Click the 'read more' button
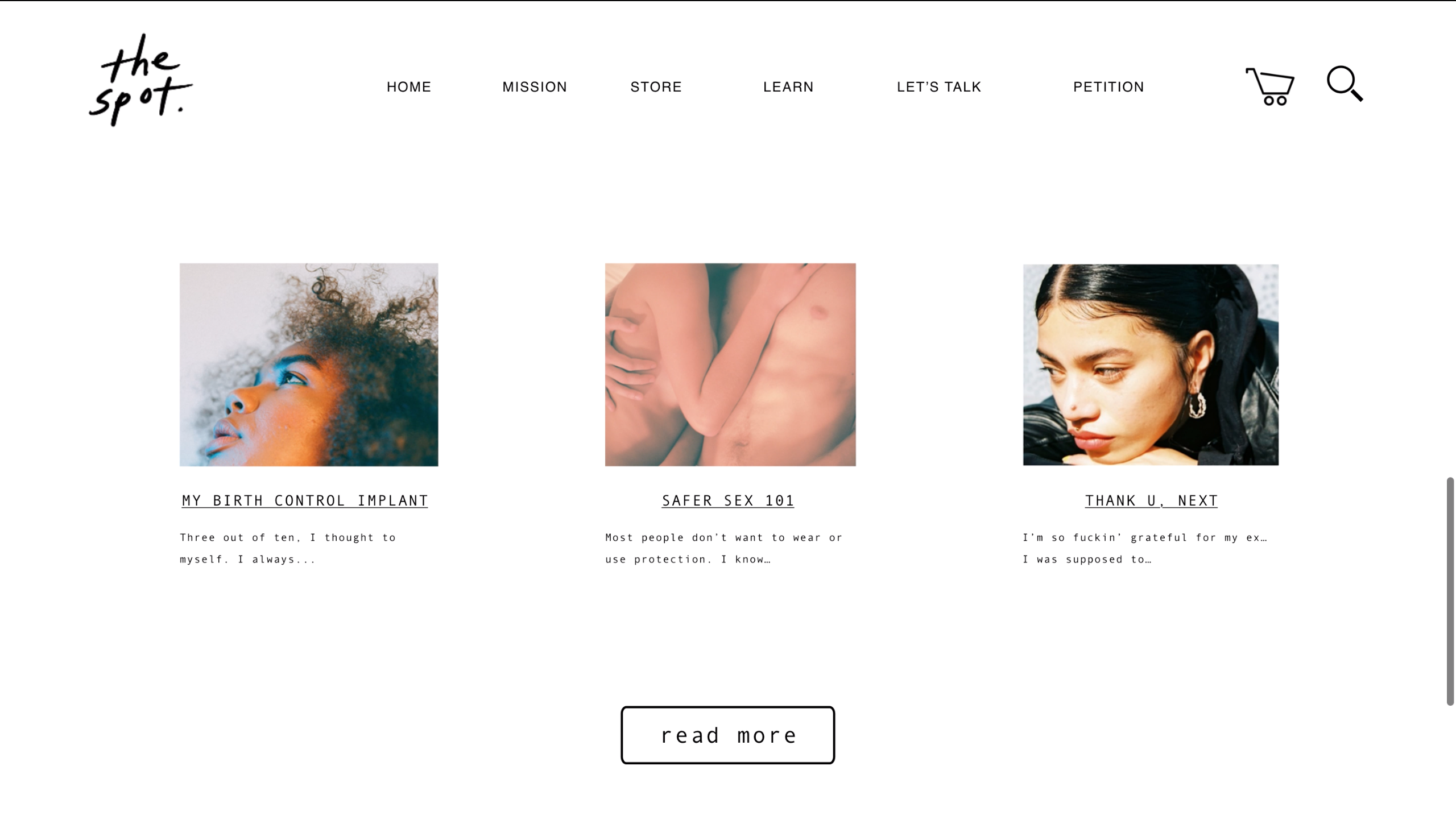The image size is (1456, 820). (x=728, y=735)
